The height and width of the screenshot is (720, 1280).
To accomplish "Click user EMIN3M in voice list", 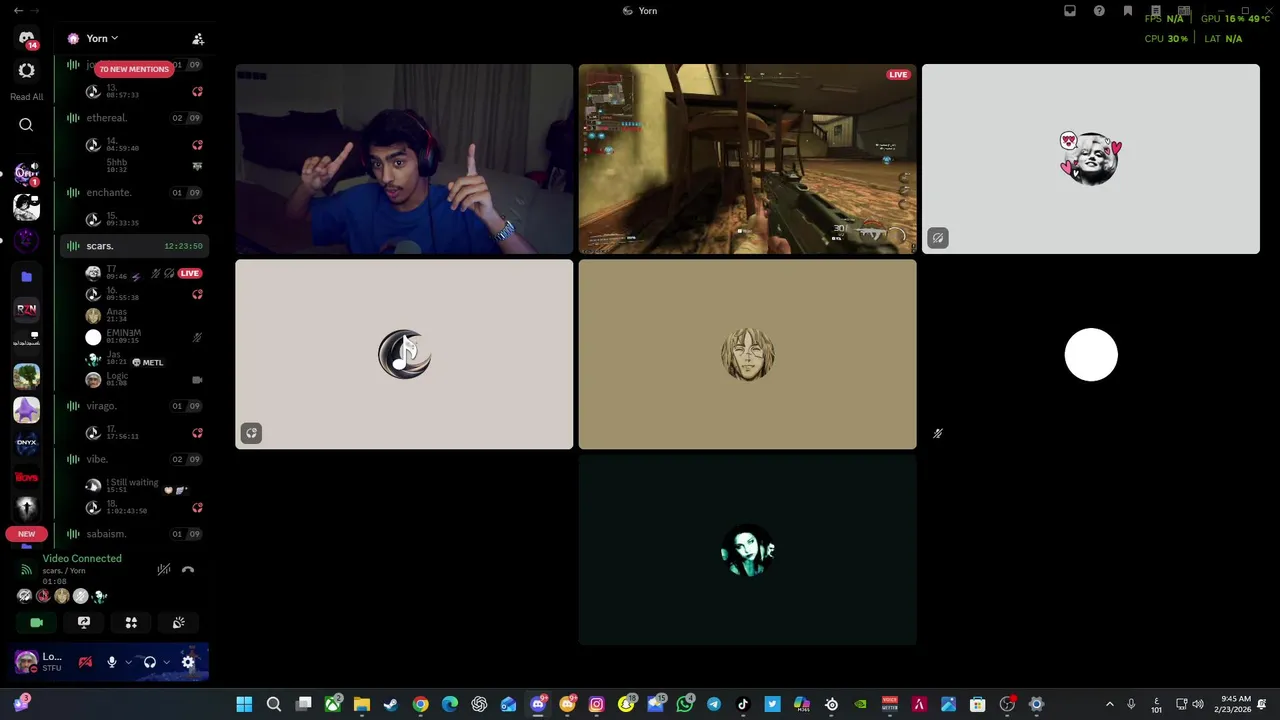I will coord(144,337).
